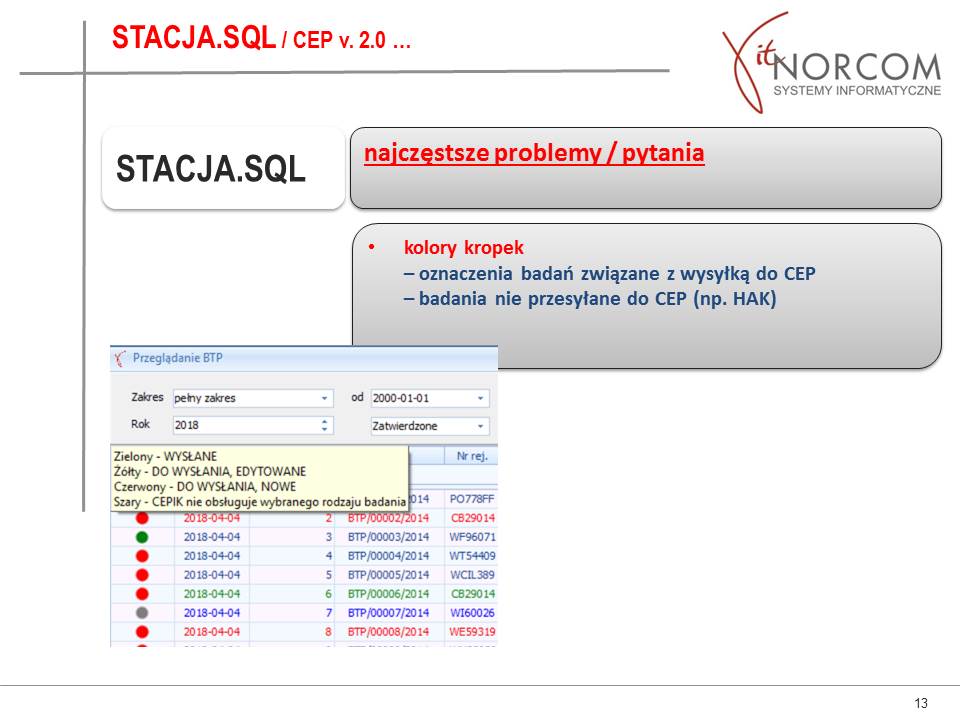This screenshot has height=720, width=960.
Task: Click the red dot in row BTP/00005/2014
Action: [142, 575]
